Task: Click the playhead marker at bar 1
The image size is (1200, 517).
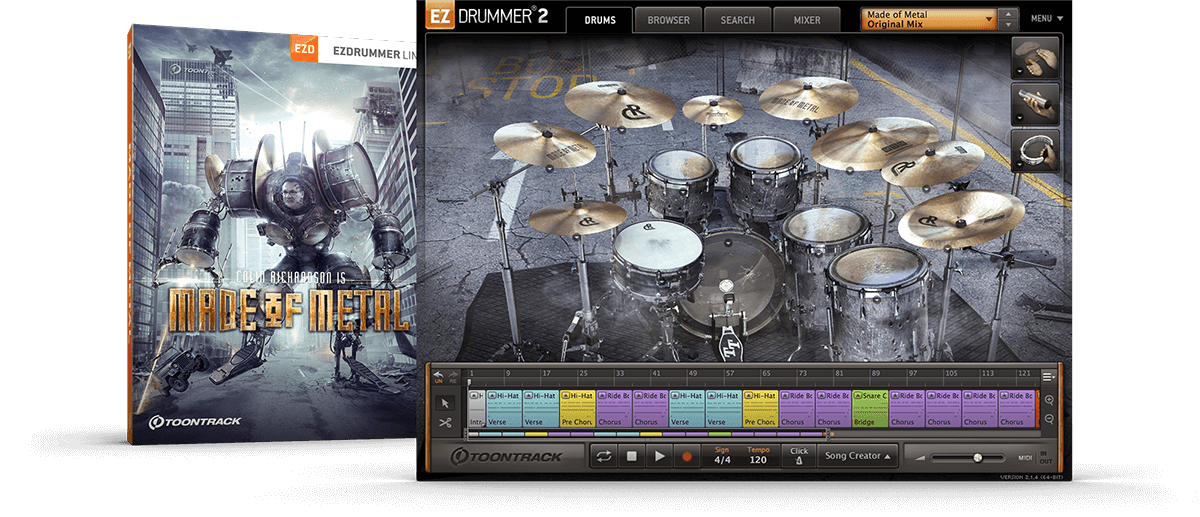Action: pyautogui.click(x=469, y=382)
